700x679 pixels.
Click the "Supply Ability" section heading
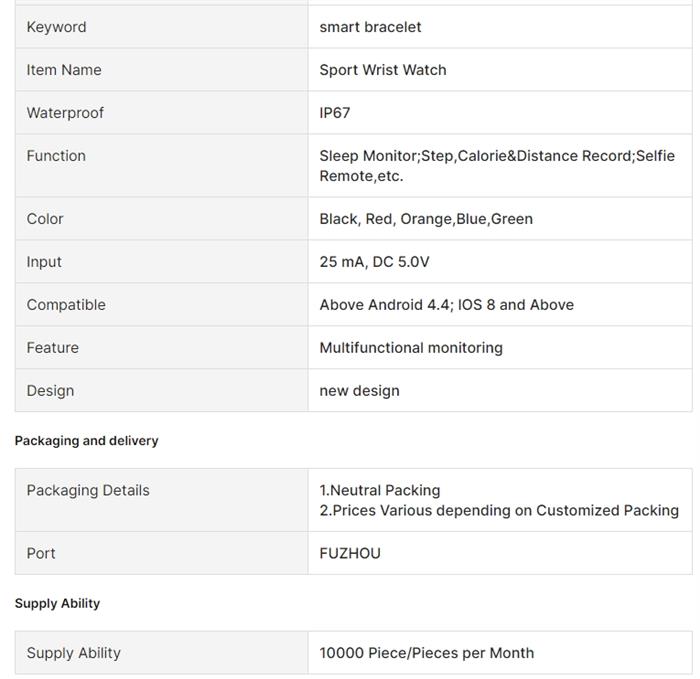(57, 604)
